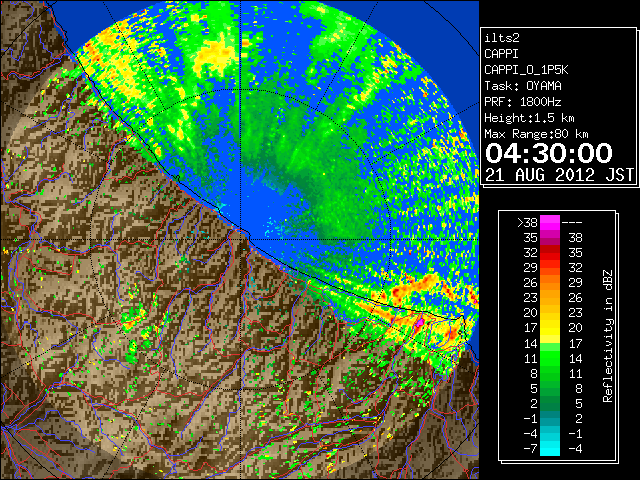Click the bright magenta swatch at the scale's top
The image size is (640, 480).
(x=550, y=222)
